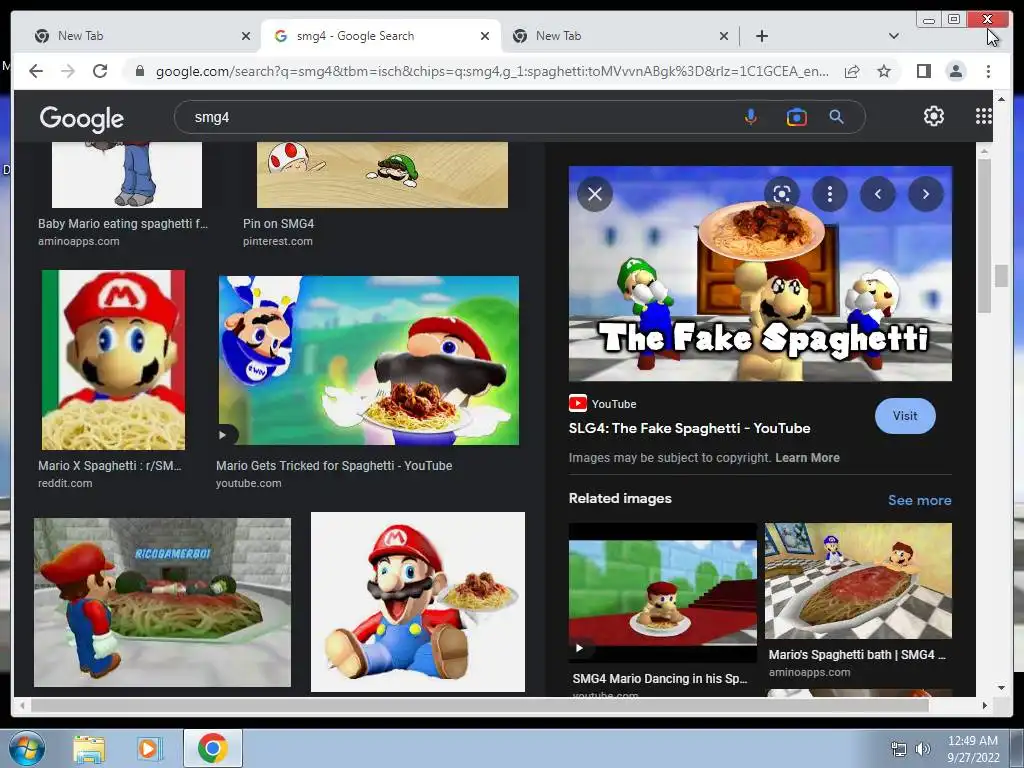This screenshot has width=1024, height=768.
Task: Close the image preview panel
Action: pos(594,194)
